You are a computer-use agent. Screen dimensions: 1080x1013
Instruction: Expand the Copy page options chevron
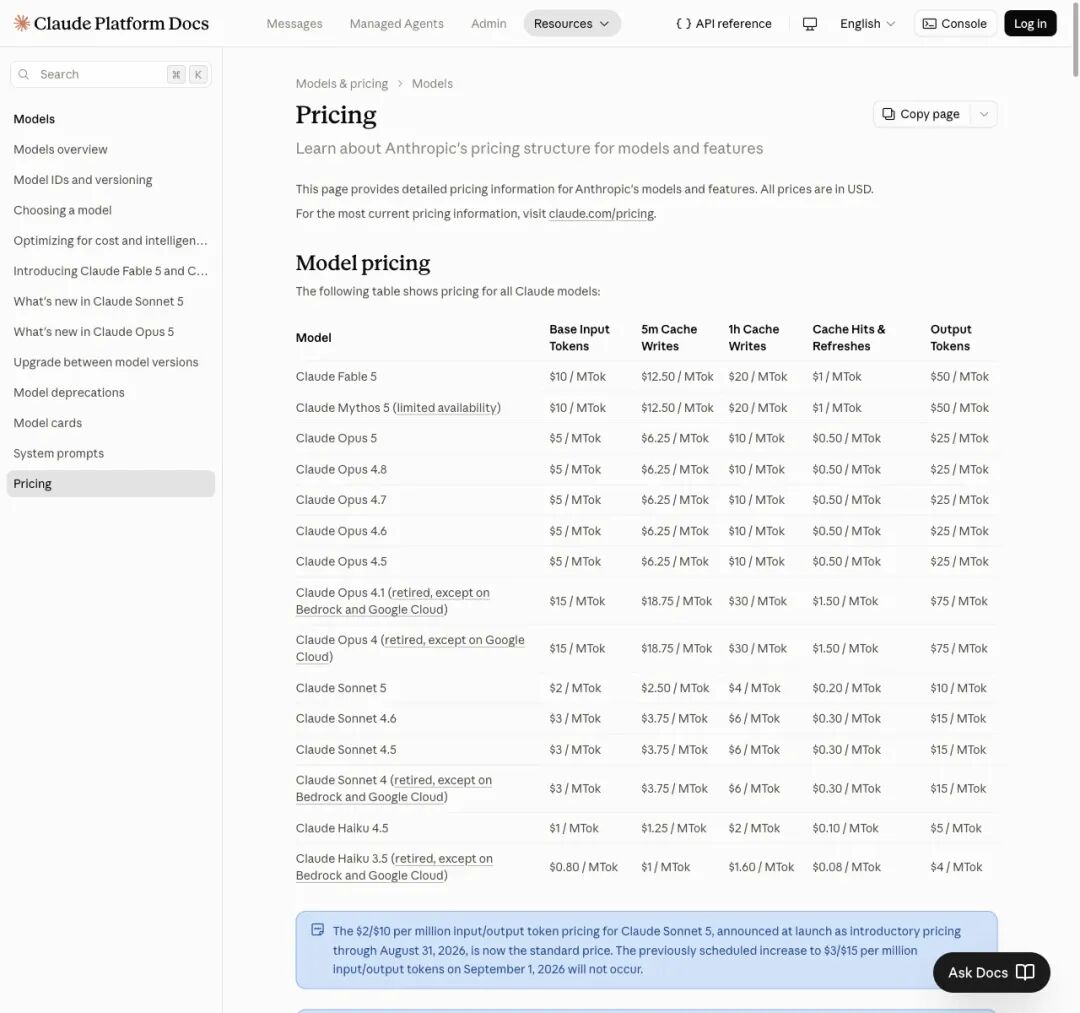984,114
